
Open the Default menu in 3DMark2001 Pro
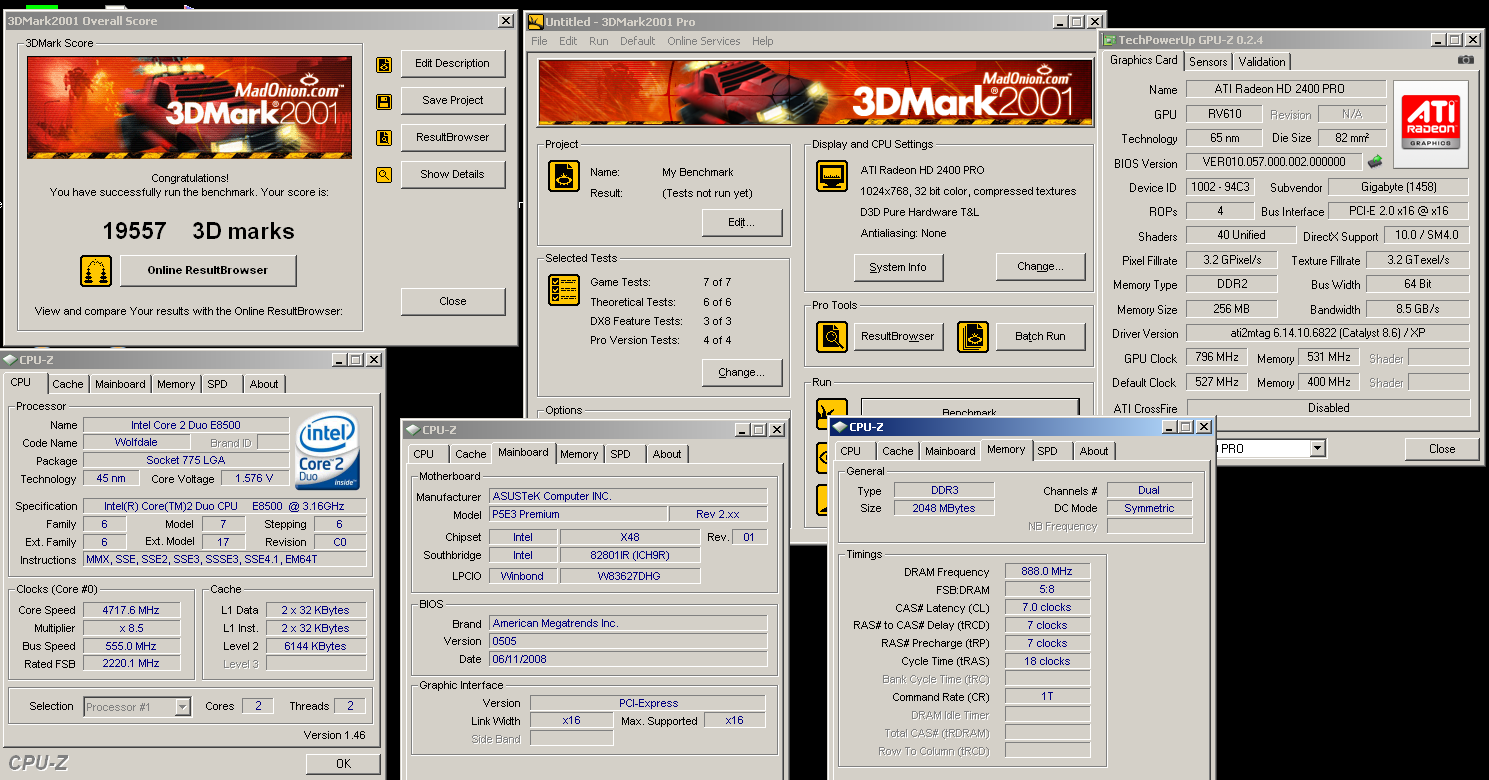(637, 41)
